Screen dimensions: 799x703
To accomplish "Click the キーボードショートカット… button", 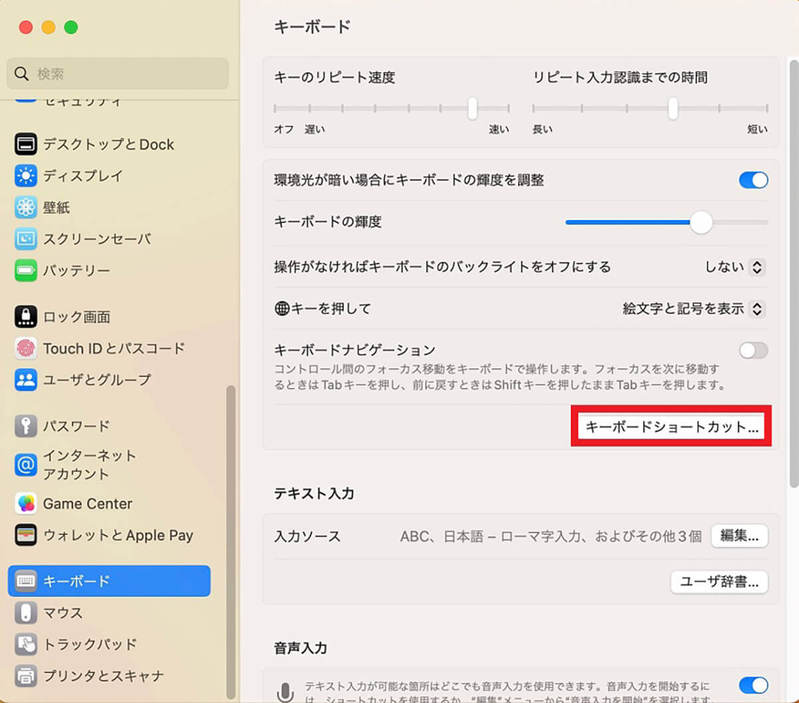I will click(672, 426).
